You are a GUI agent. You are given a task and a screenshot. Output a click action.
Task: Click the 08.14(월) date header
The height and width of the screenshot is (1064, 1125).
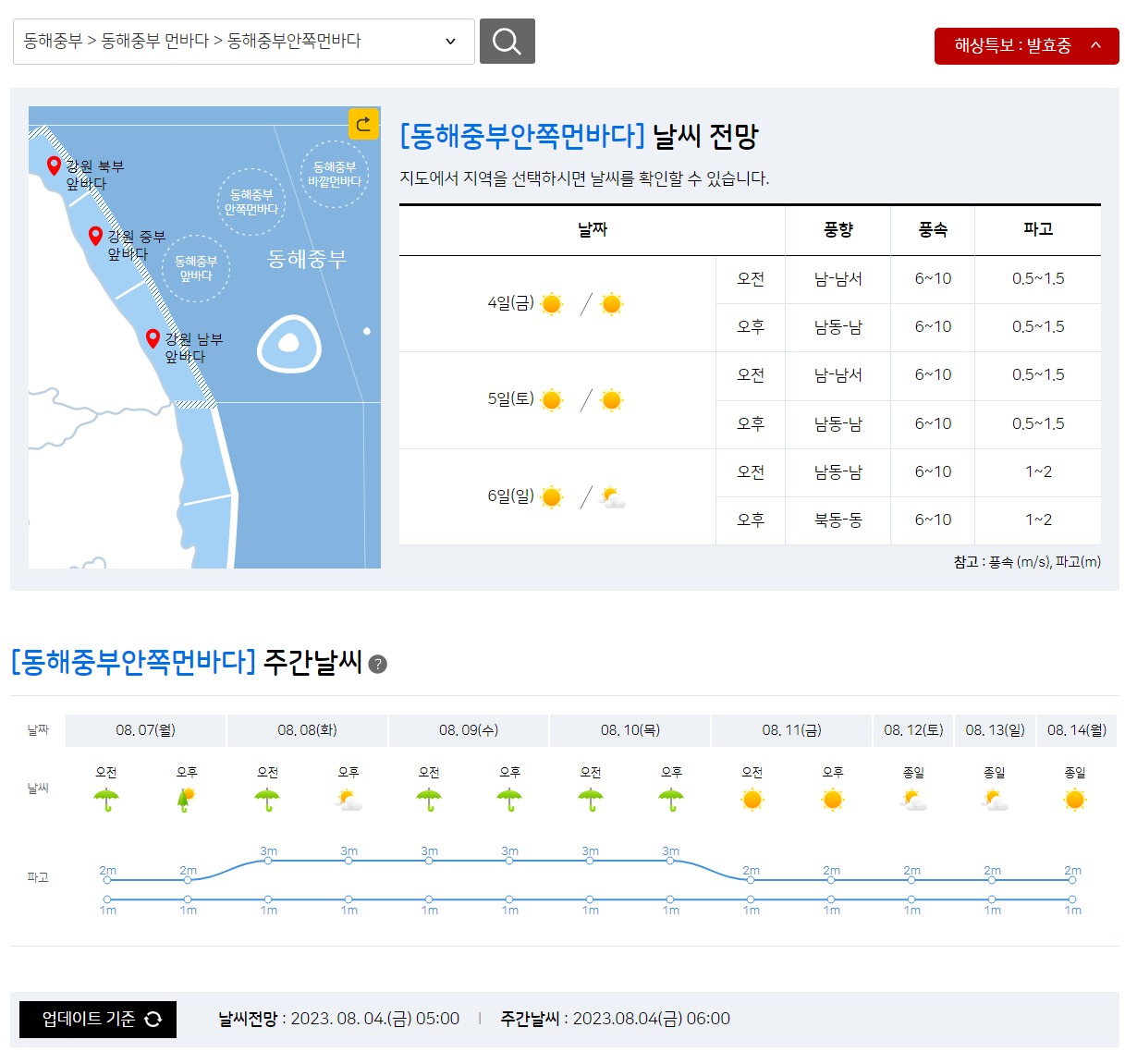coord(1077,730)
